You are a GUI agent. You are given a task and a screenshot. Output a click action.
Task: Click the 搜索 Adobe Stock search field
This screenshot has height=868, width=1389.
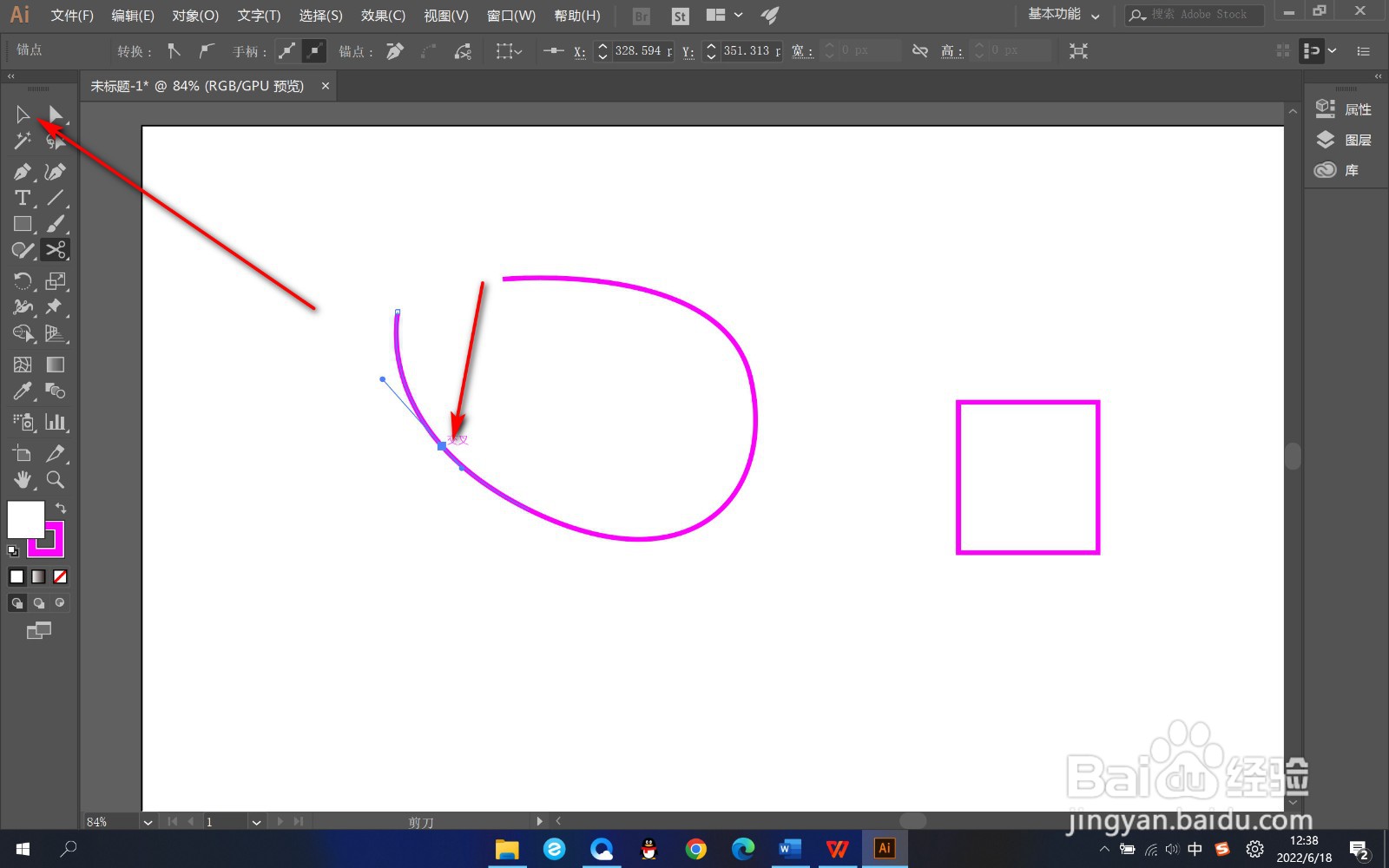(x=1195, y=15)
